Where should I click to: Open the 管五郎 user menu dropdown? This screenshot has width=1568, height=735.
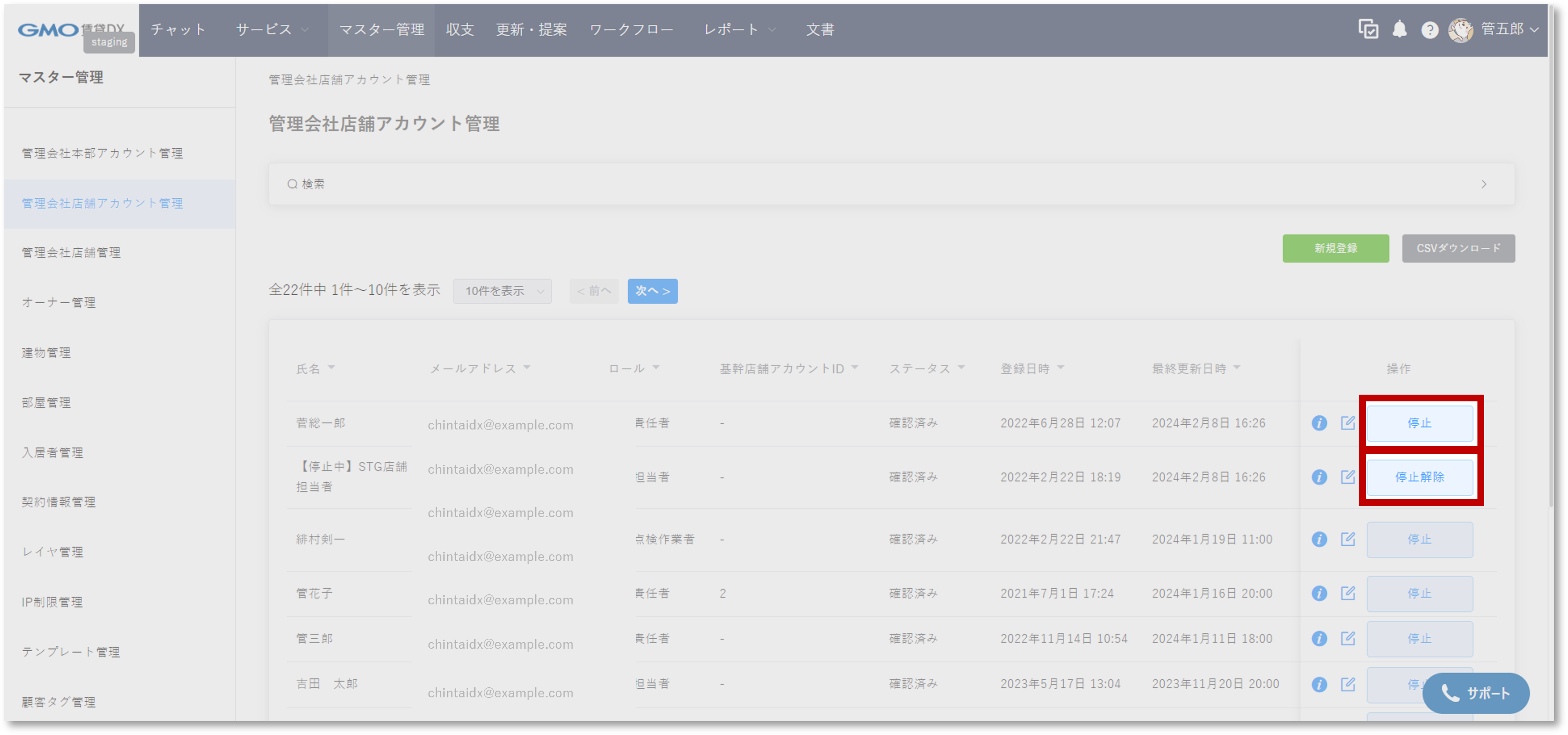point(1509,29)
